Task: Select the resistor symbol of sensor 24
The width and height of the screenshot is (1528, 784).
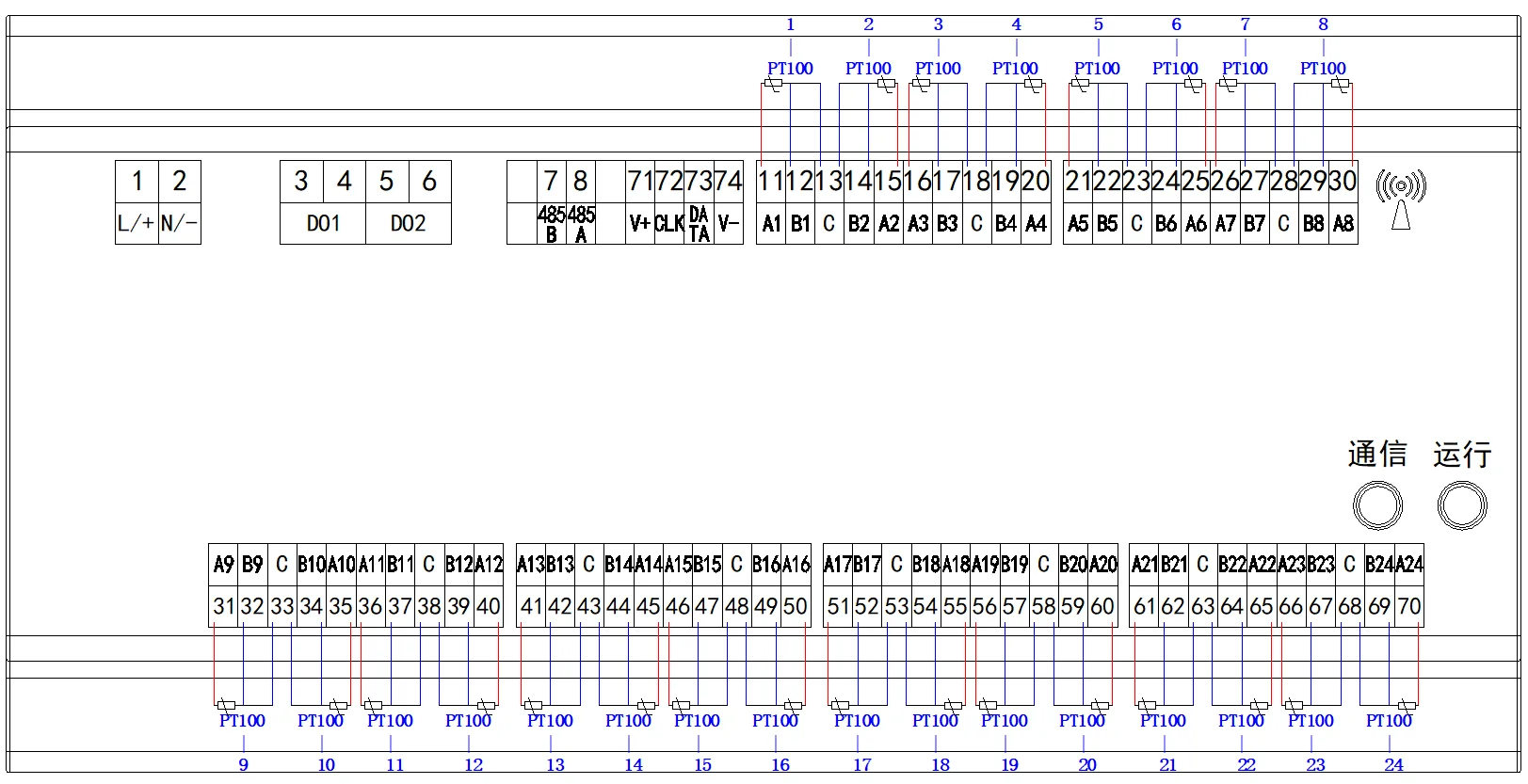Action: point(1407,705)
